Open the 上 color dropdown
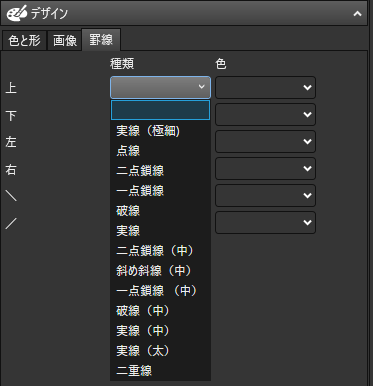The image size is (373, 386). coord(265,87)
